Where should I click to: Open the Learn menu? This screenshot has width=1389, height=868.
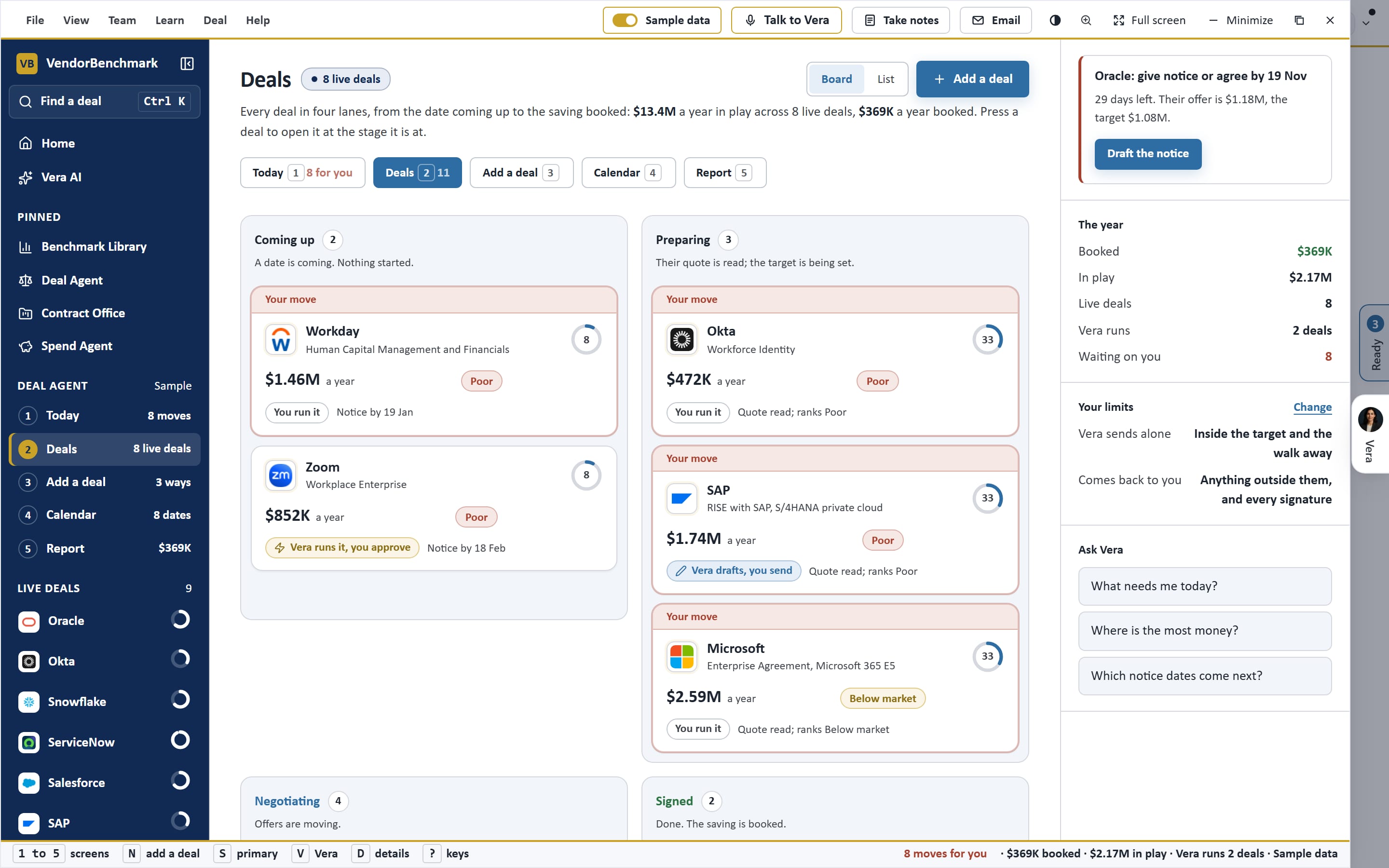(x=169, y=20)
